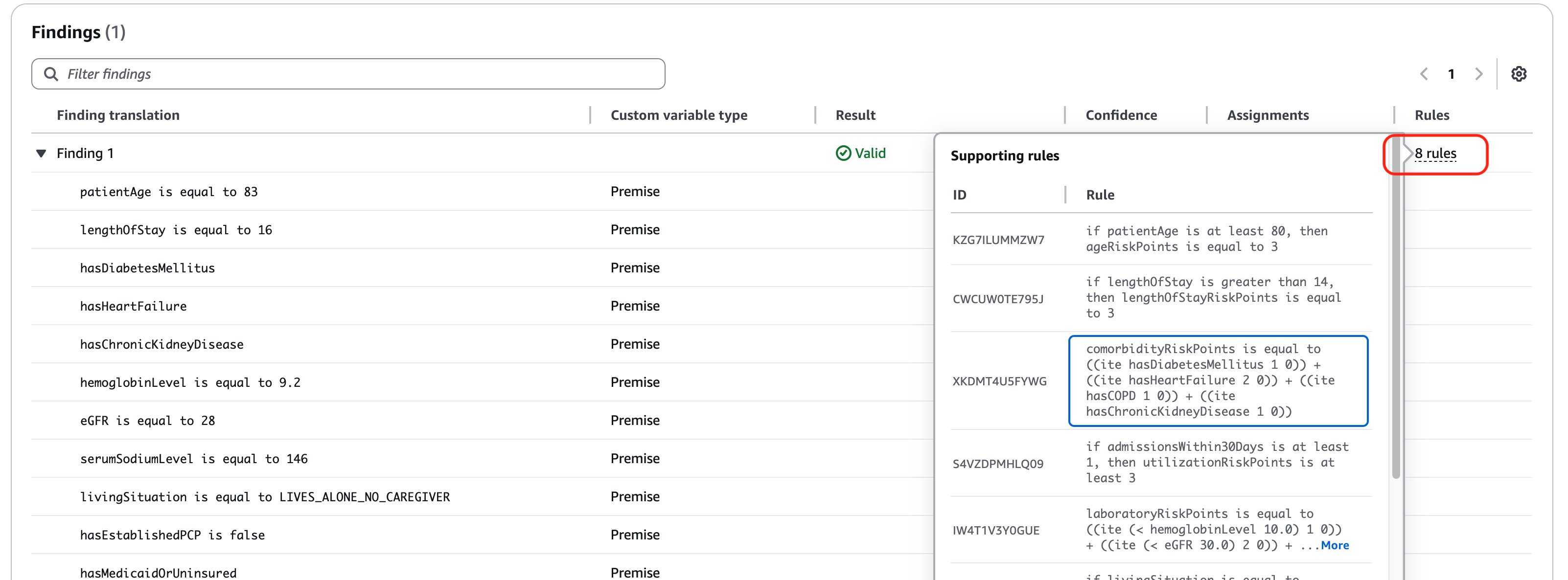1568x580 pixels.
Task: Click the Finding translation column header
Action: (x=118, y=115)
